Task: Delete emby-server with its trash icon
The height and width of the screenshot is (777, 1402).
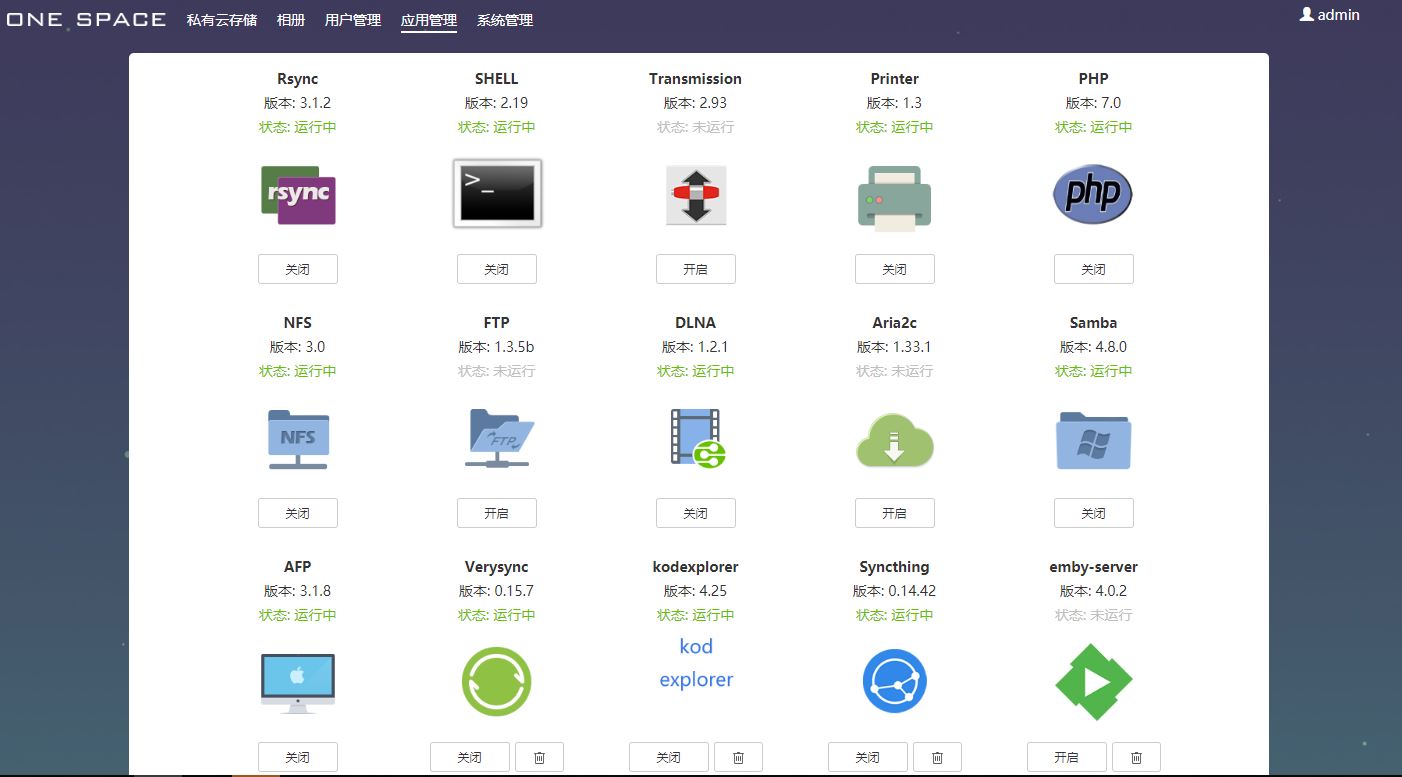Action: tap(1137, 757)
